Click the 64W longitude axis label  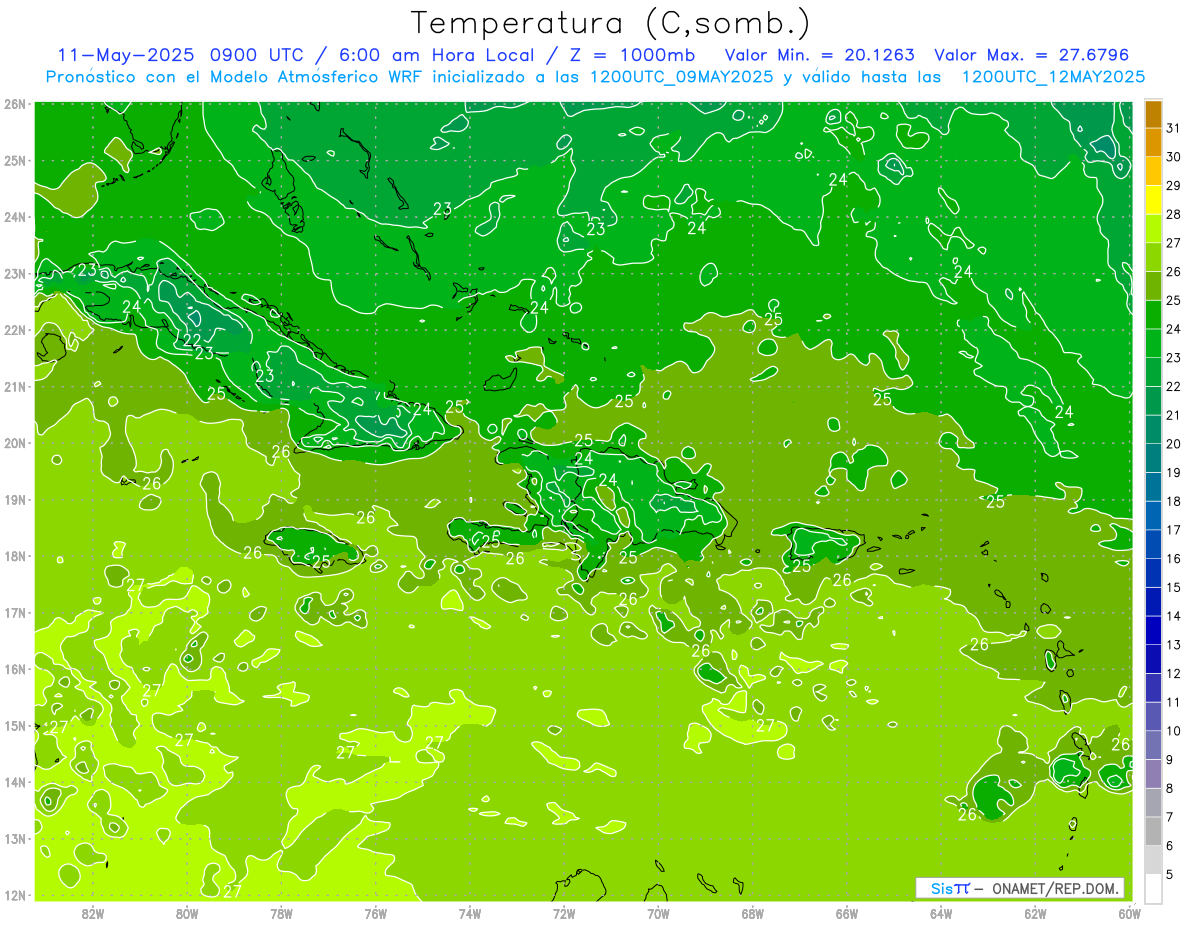point(941,913)
